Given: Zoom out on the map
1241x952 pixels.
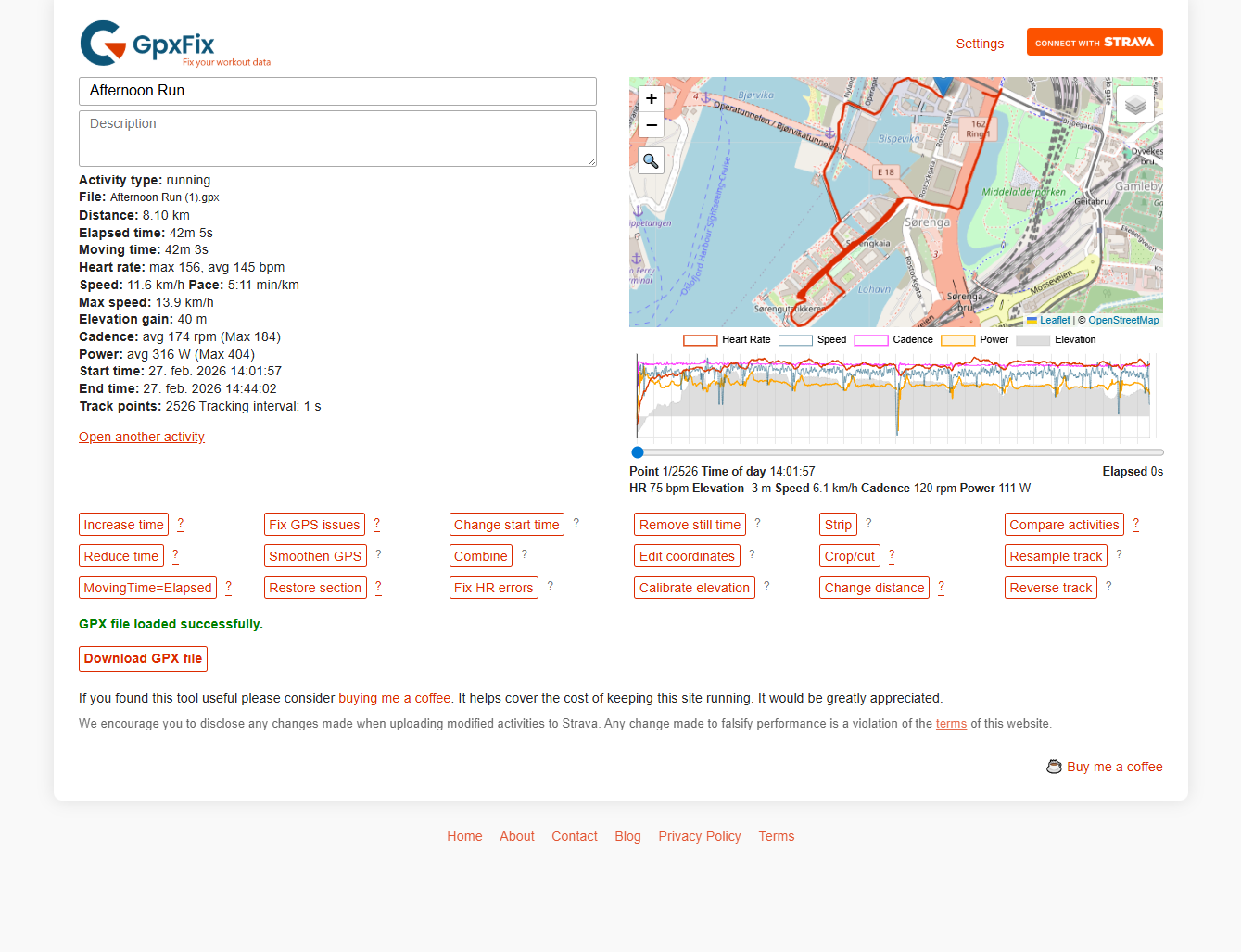Looking at the screenshot, I should point(651,124).
